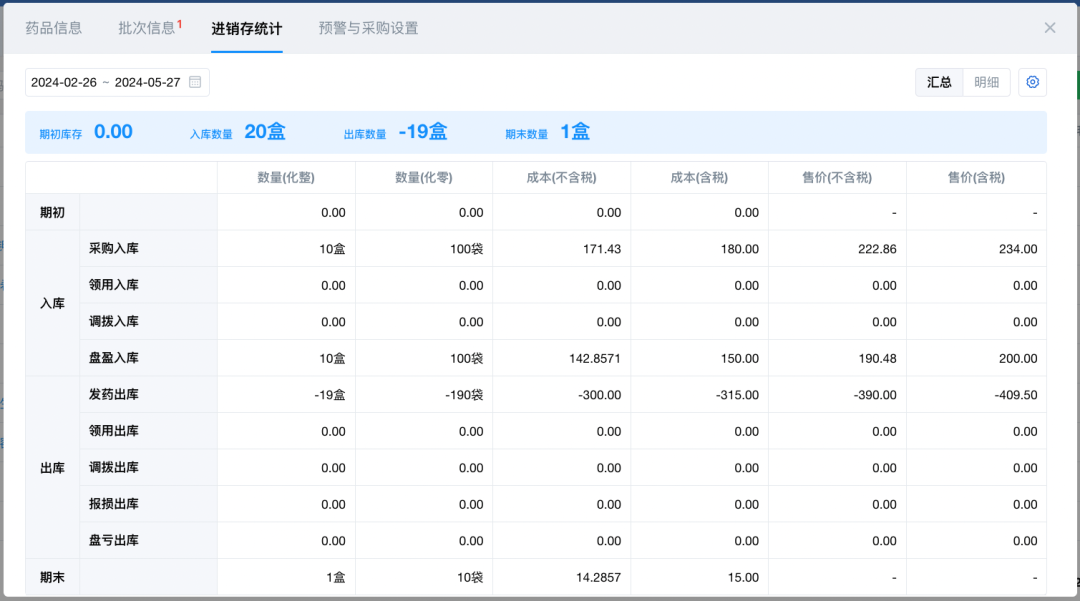Click the 售价(含税) column header
Viewport: 1080px width, 601px height.
pos(976,178)
